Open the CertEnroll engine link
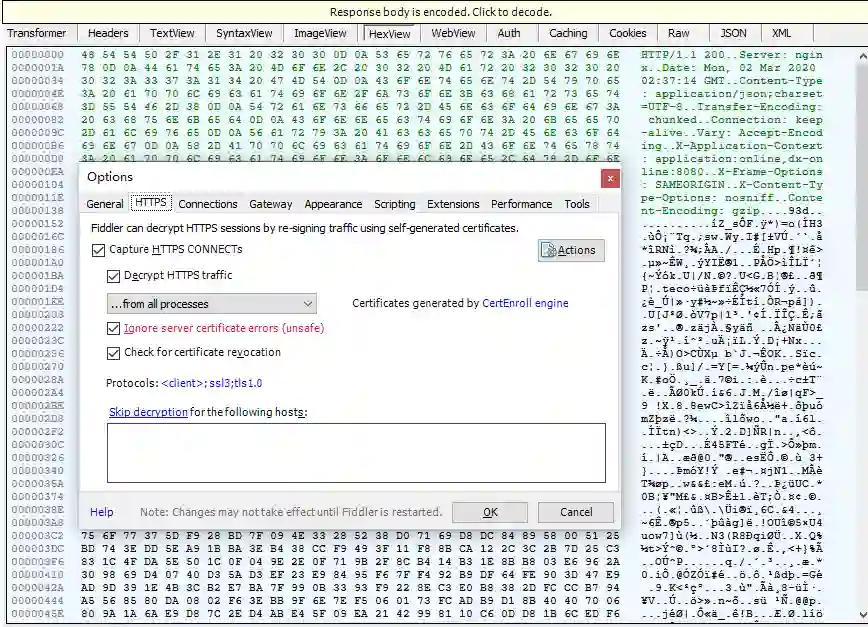 click(x=525, y=303)
